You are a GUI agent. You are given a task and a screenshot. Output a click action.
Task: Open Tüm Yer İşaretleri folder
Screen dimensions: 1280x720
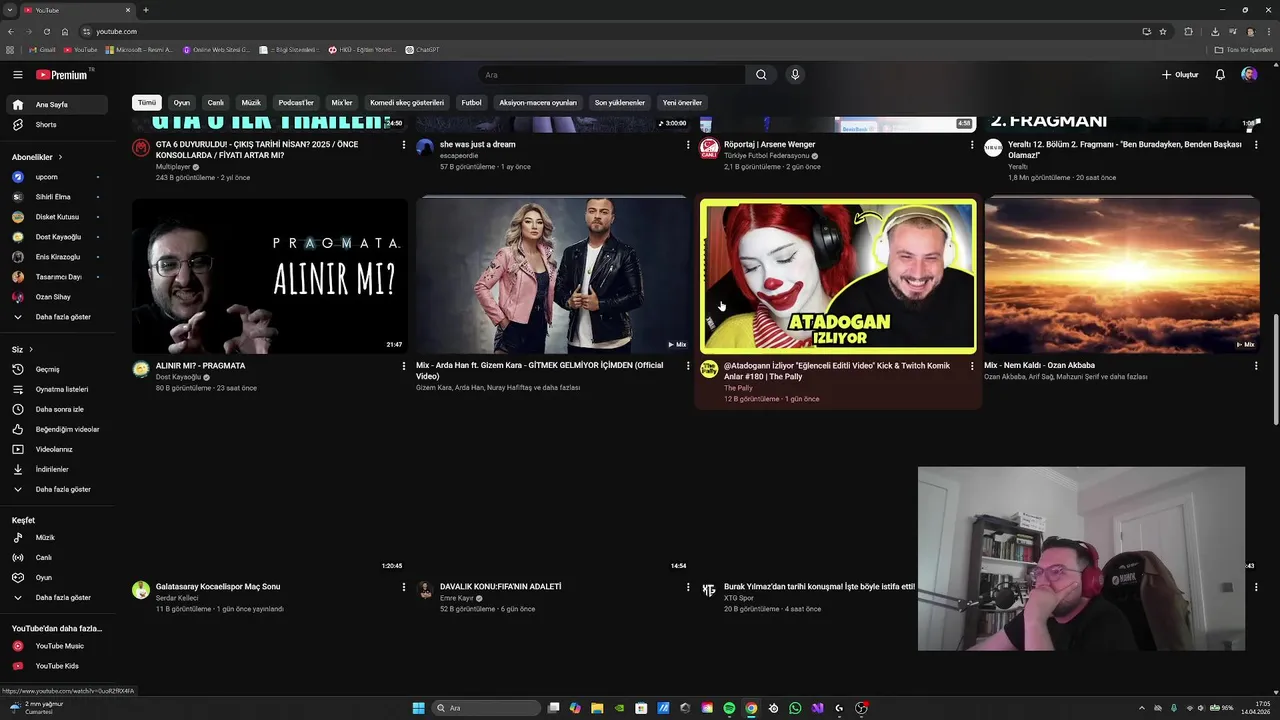point(1243,49)
